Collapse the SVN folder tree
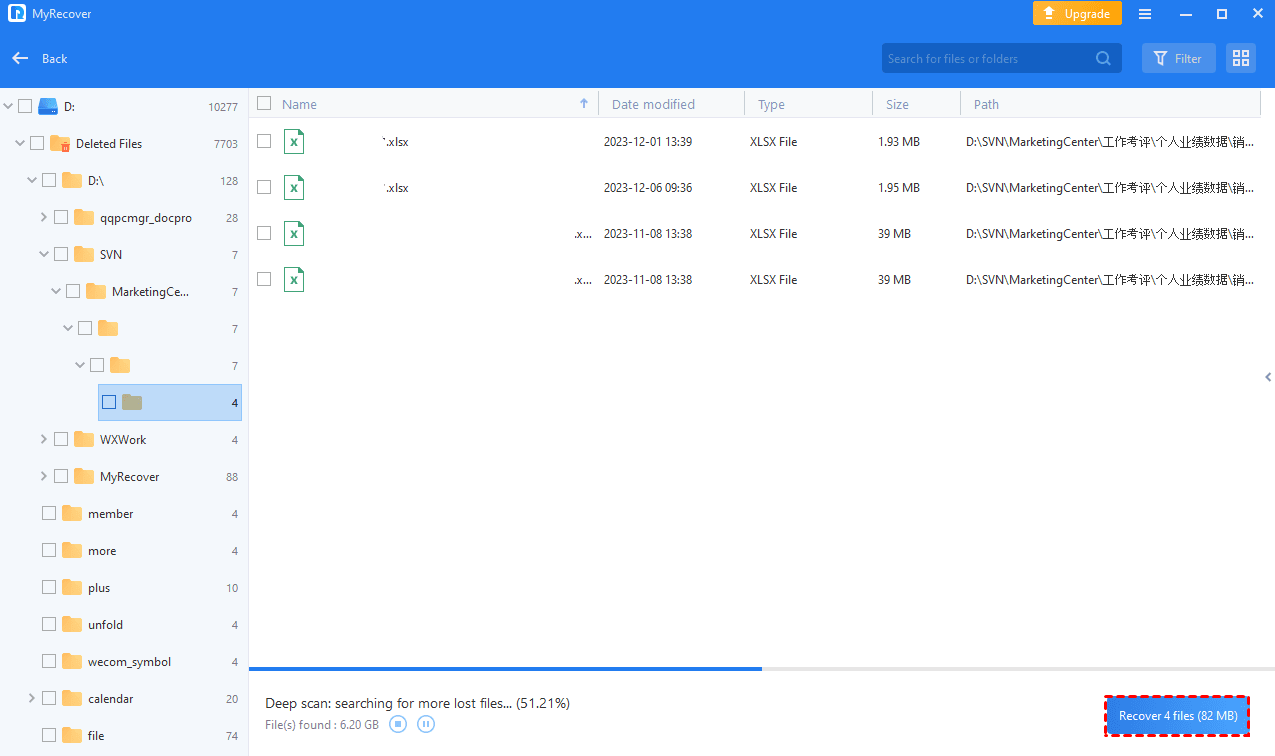1275x756 pixels. click(x=44, y=255)
